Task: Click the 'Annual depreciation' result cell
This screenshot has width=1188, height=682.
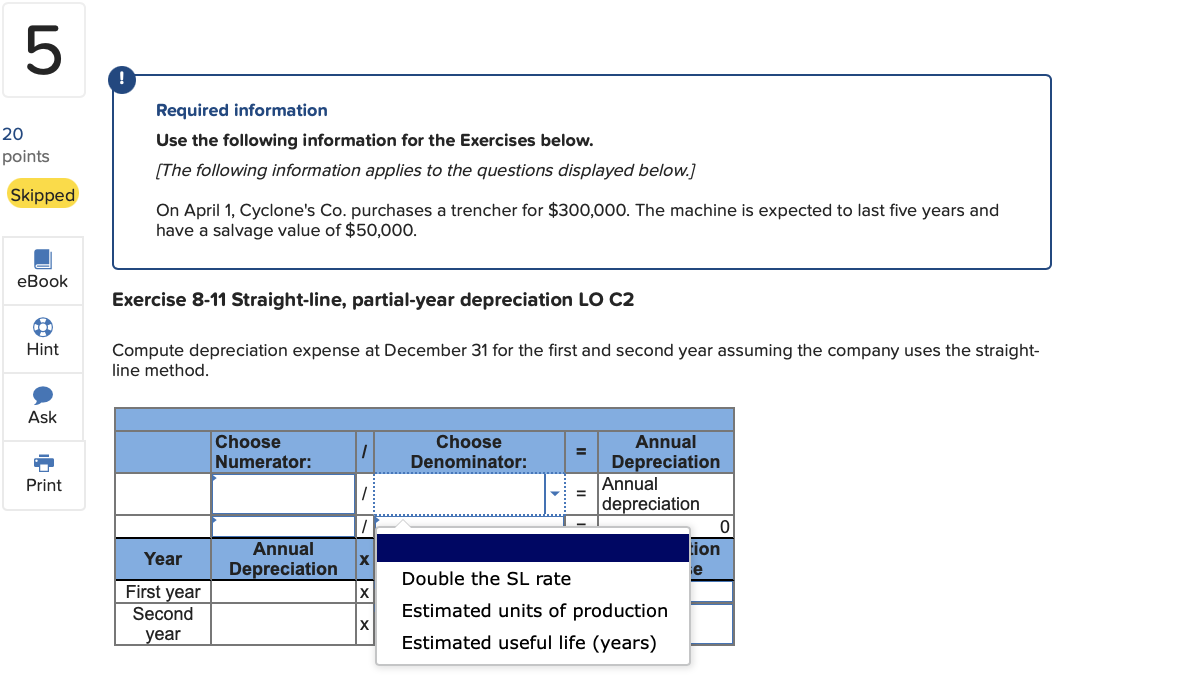Action: (665, 494)
